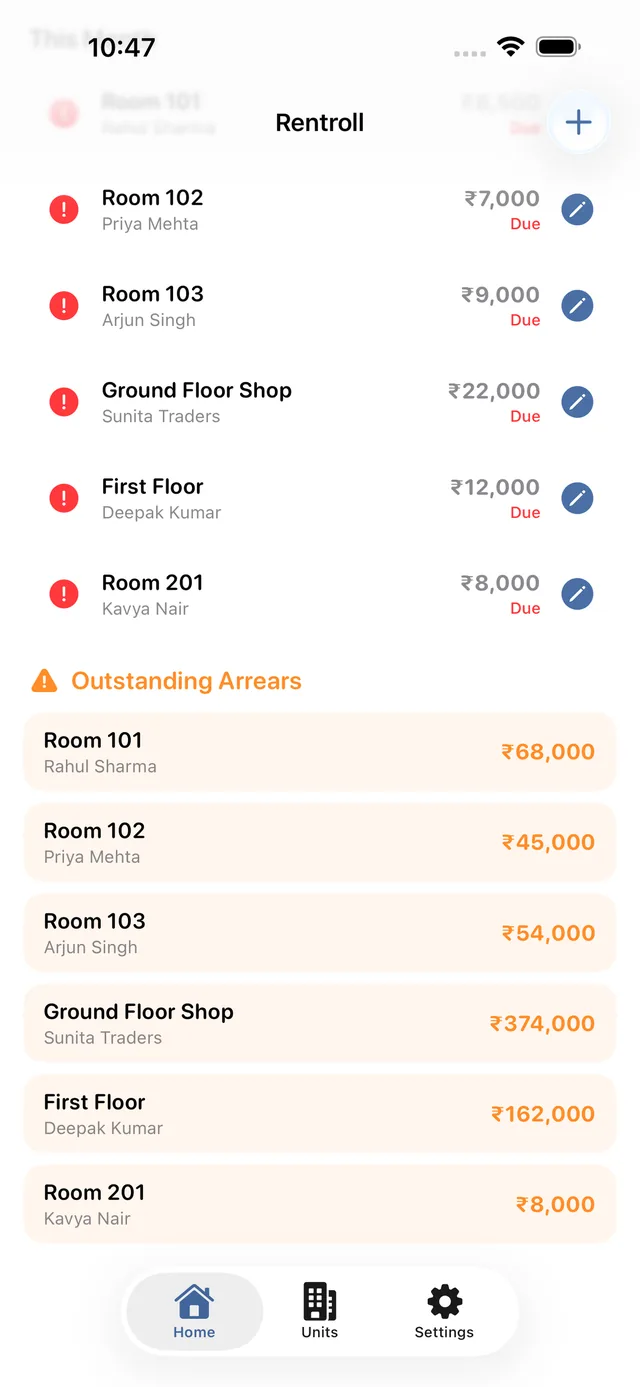The width and height of the screenshot is (640, 1387).
Task: Open Room 101 arrears card ₹68,000
Action: pyautogui.click(x=320, y=752)
